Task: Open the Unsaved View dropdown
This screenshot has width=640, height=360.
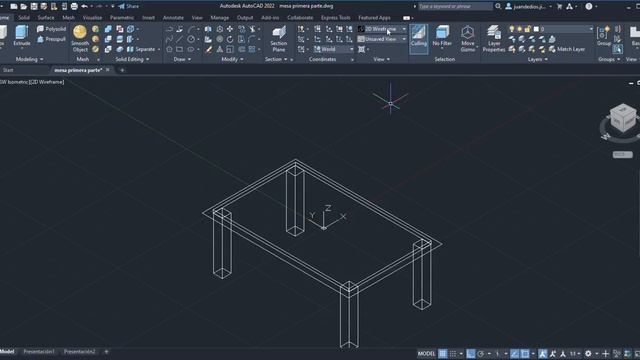Action: pyautogui.click(x=382, y=39)
